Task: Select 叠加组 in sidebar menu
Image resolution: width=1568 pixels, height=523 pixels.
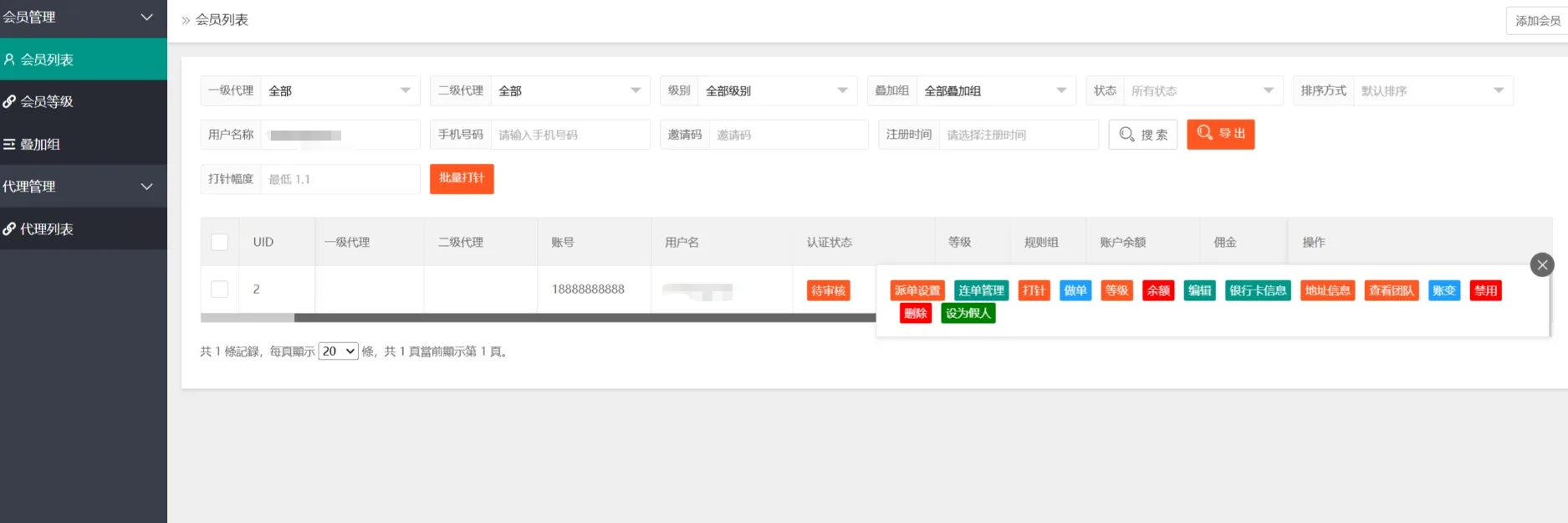Action: [40, 144]
